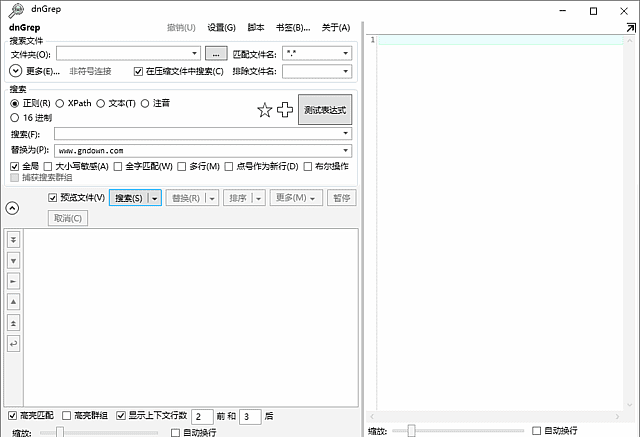The height and width of the screenshot is (437, 640).
Task: Select the 16 进制 radio button
Action: click(15, 118)
